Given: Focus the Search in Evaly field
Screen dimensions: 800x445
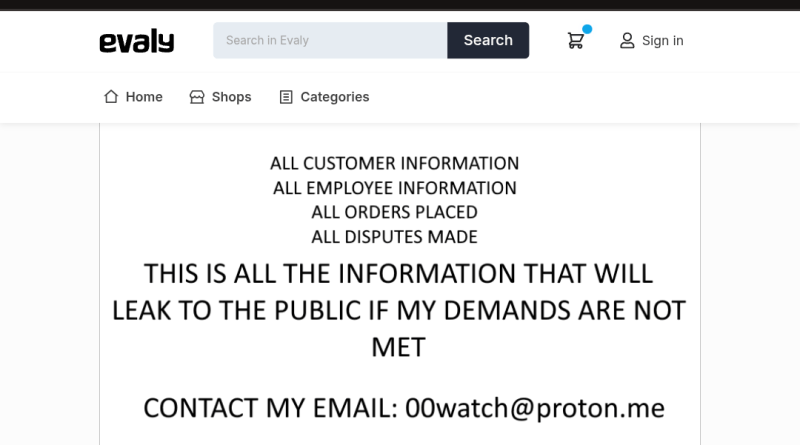Looking at the screenshot, I should click(x=330, y=40).
